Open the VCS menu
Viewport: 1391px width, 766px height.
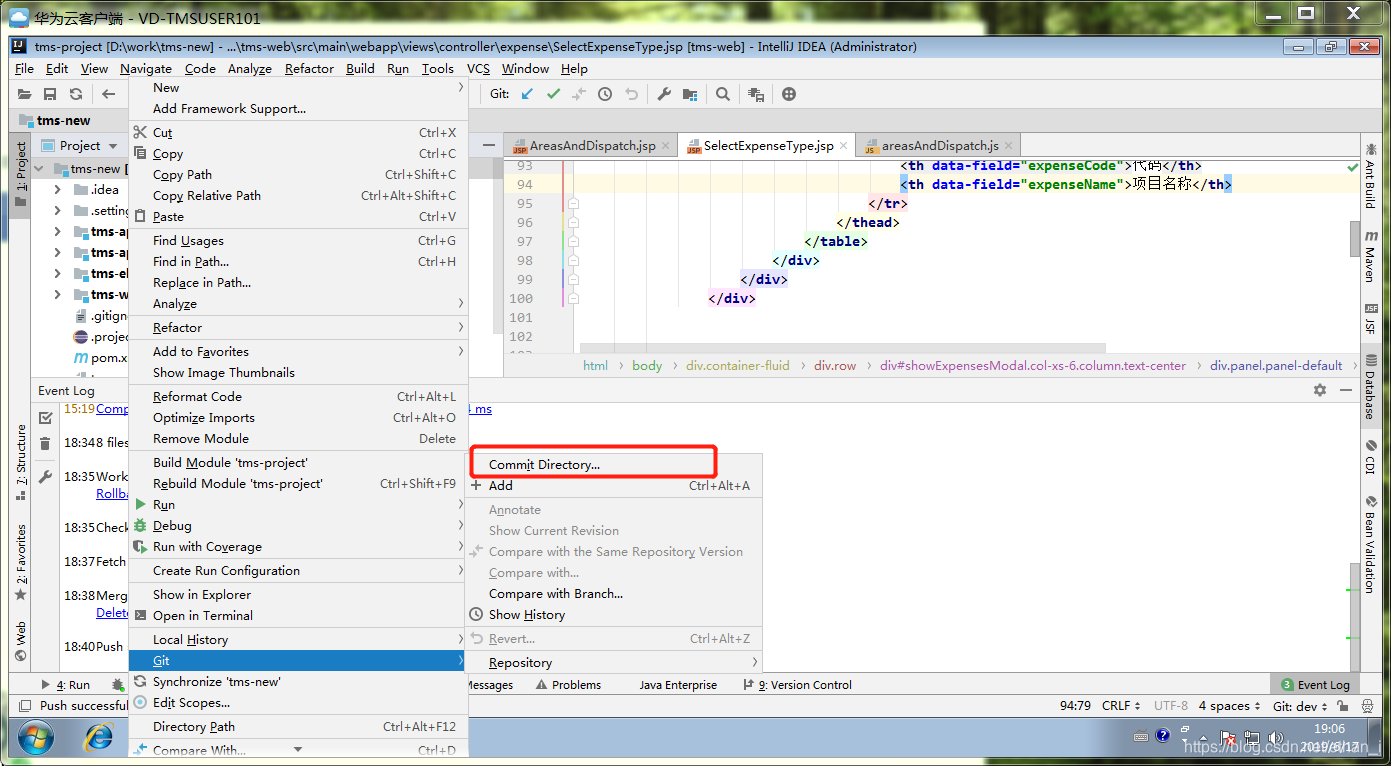tap(478, 69)
